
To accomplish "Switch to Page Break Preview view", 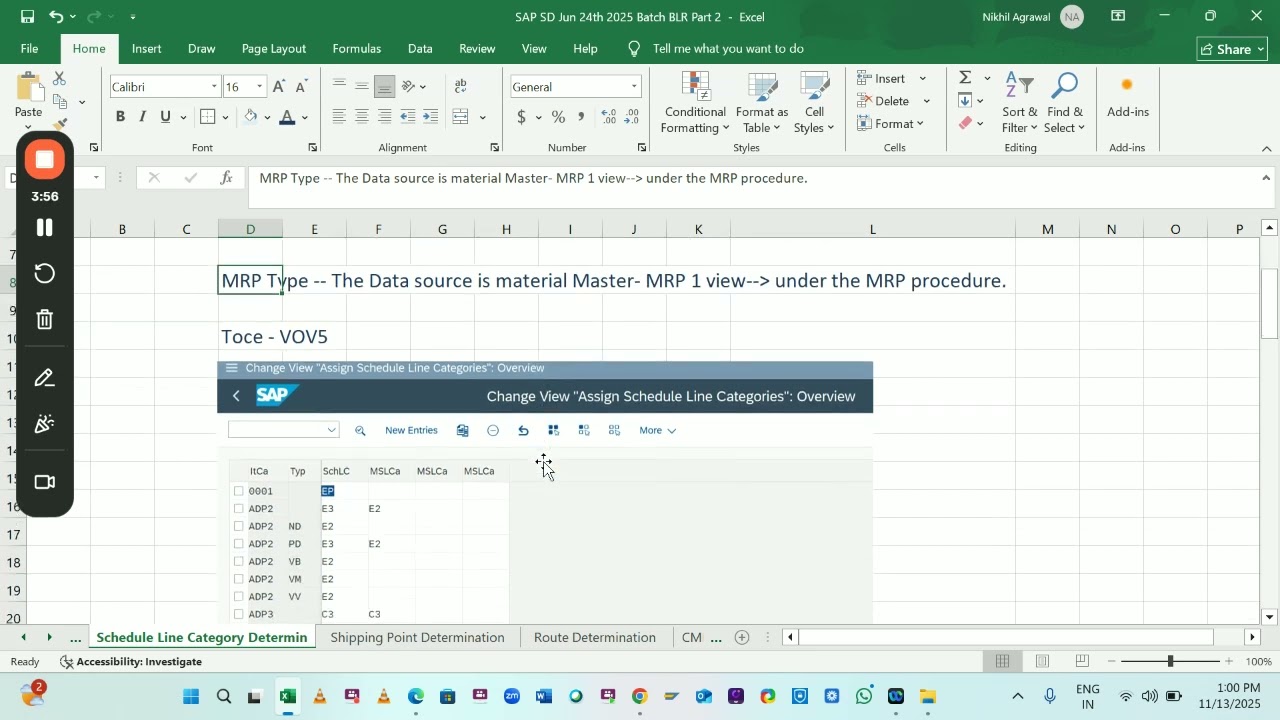I will (x=1082, y=661).
